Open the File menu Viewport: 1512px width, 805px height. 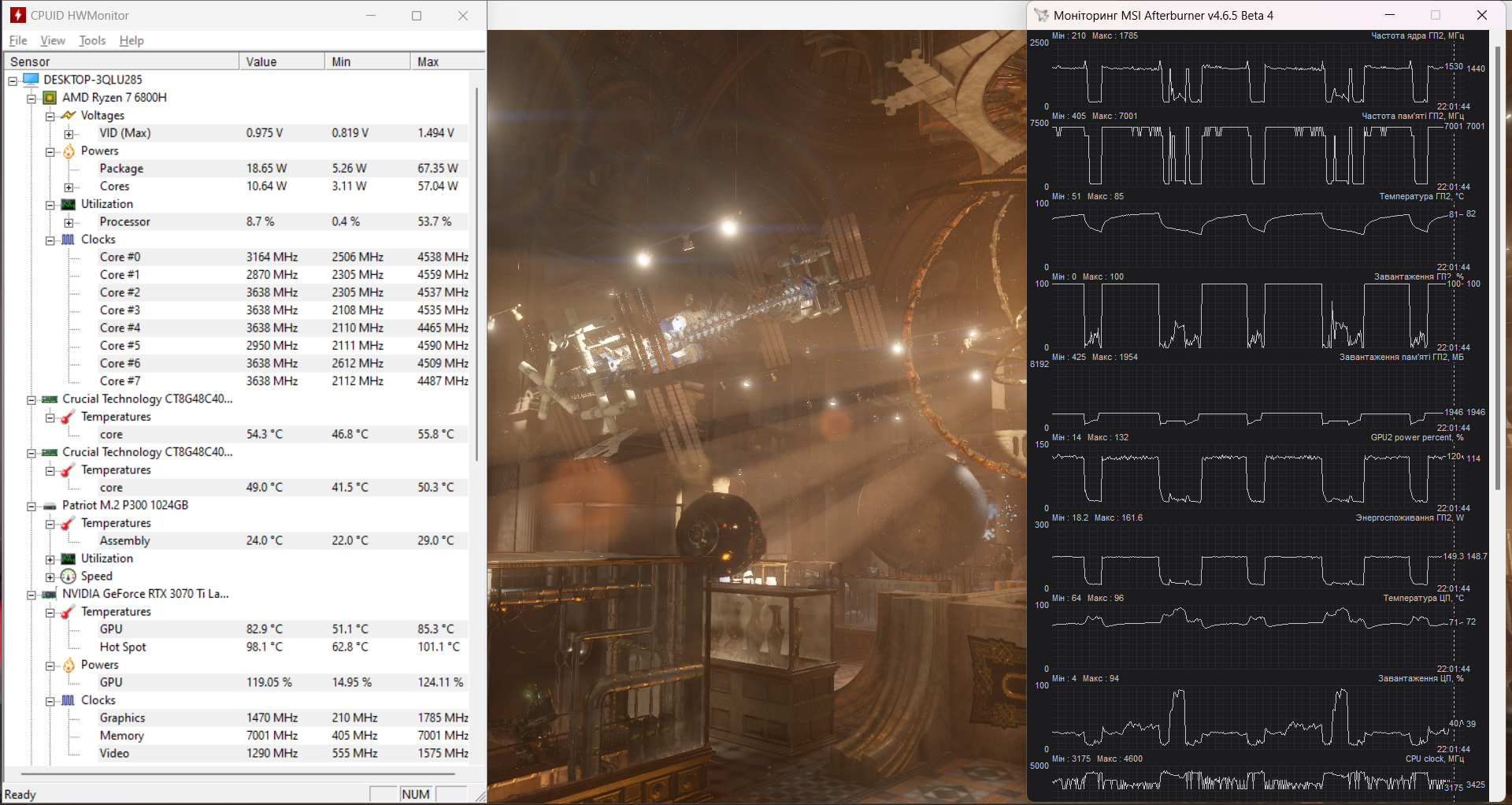[18, 41]
